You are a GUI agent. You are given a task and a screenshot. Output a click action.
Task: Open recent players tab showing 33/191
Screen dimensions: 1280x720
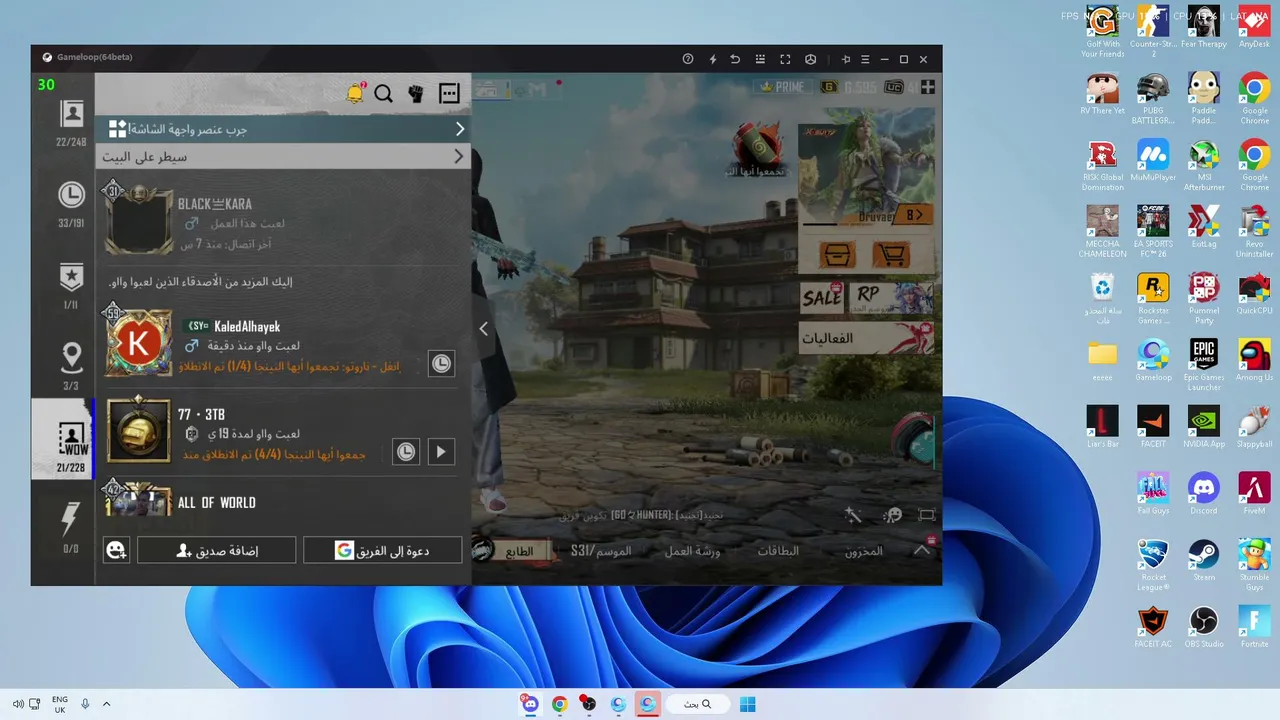(x=71, y=203)
